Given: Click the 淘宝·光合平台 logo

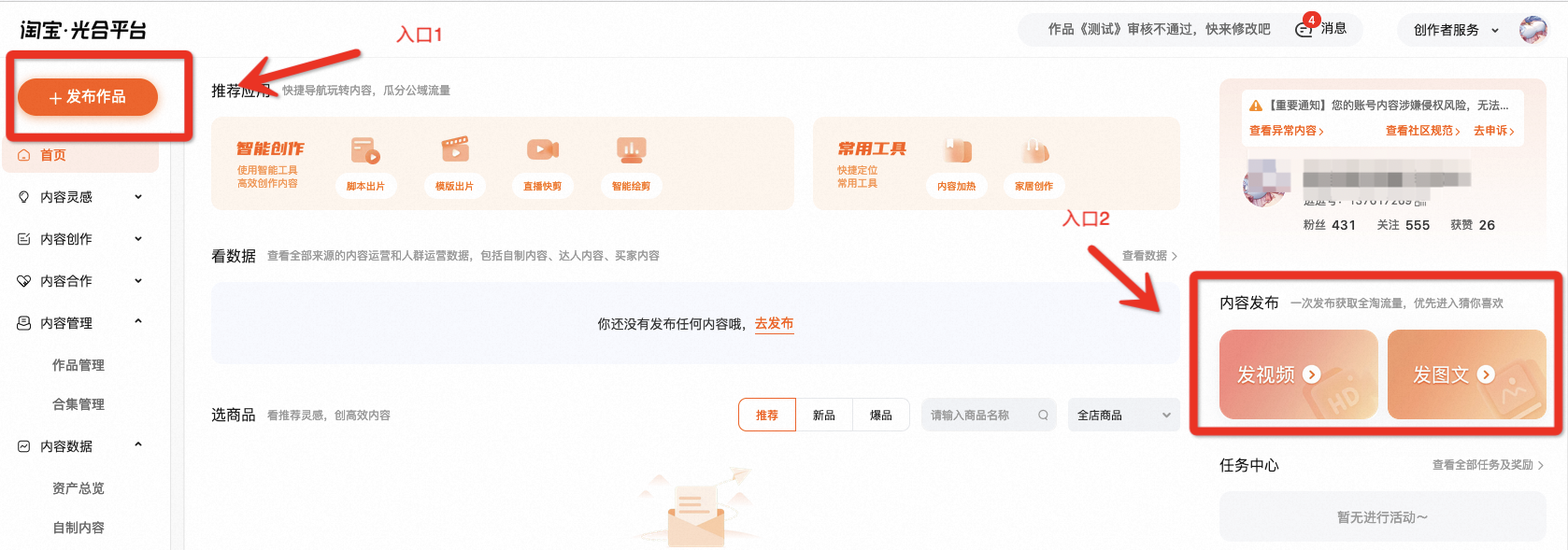Looking at the screenshot, I should 83,30.
